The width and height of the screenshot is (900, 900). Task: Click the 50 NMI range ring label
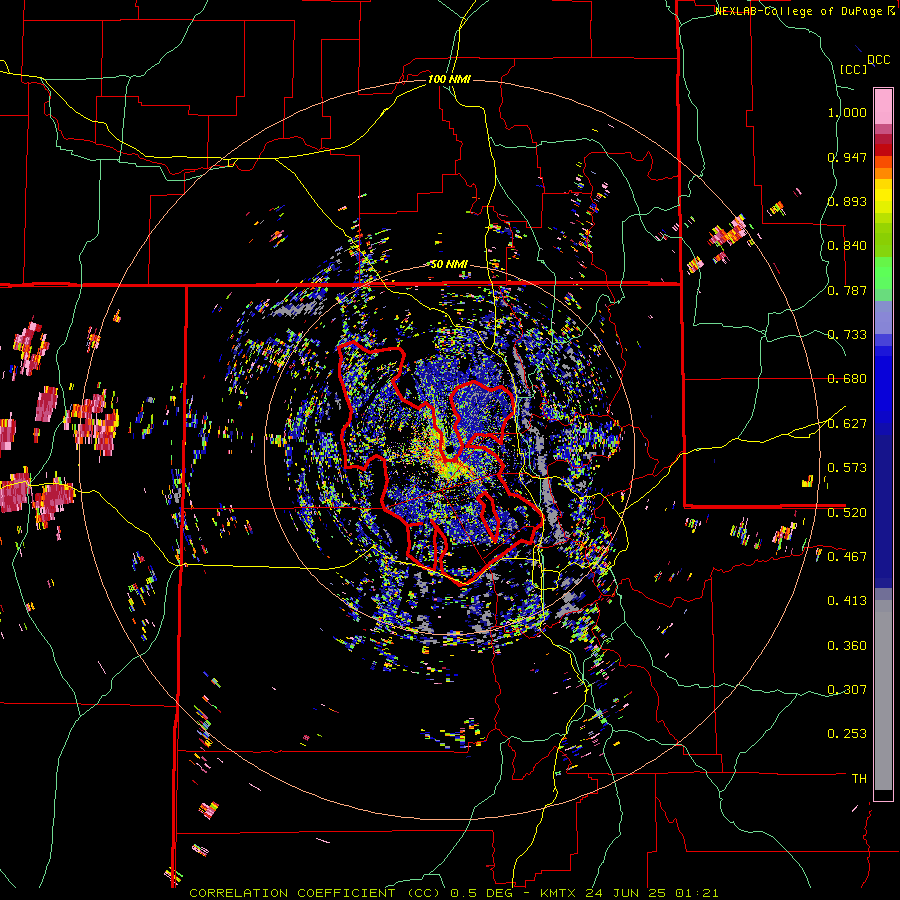pyautogui.click(x=449, y=264)
